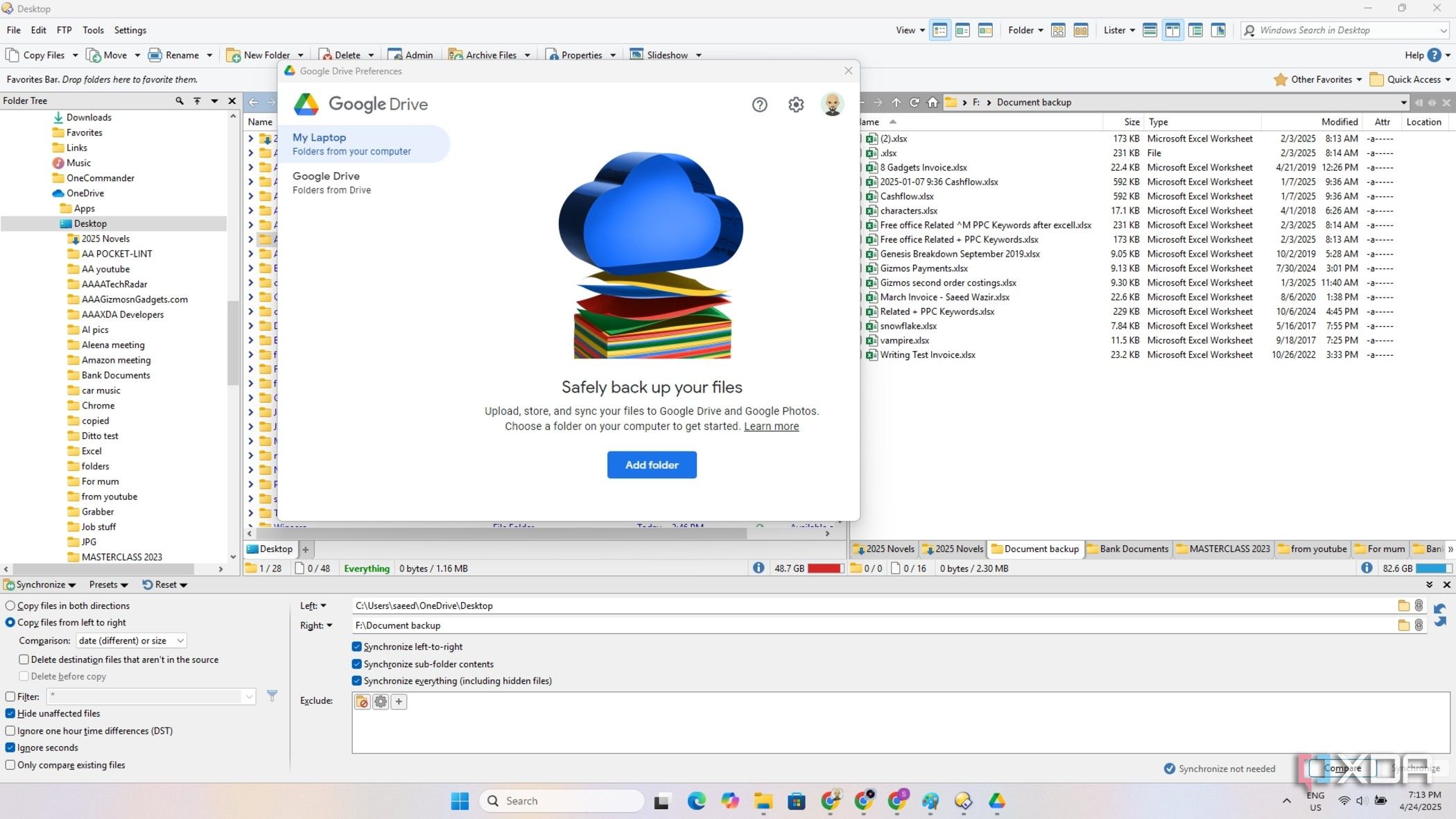The height and width of the screenshot is (819, 1456).
Task: Open the Lister dropdown
Action: (1119, 30)
